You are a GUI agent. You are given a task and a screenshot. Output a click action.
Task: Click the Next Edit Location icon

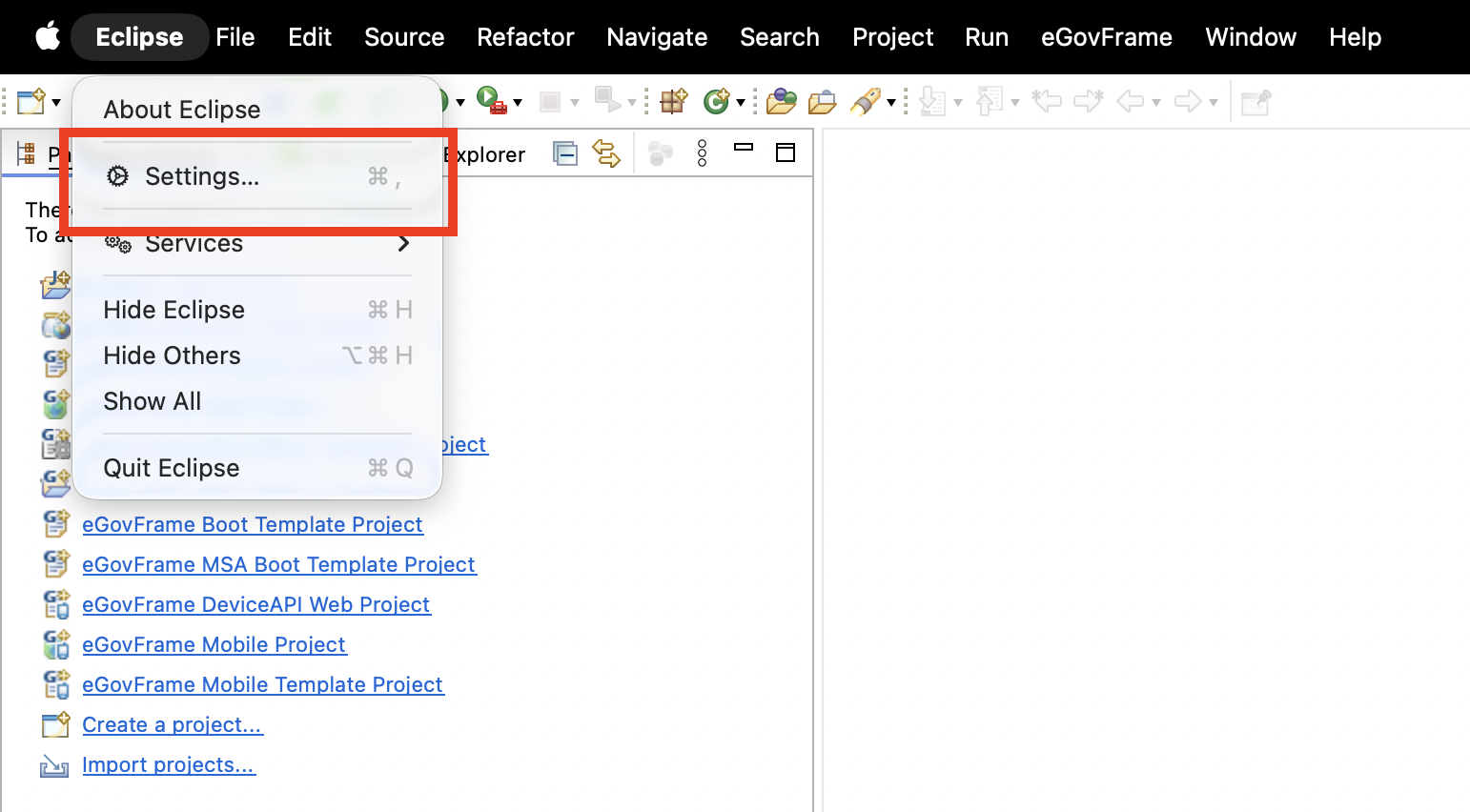pos(1089,101)
